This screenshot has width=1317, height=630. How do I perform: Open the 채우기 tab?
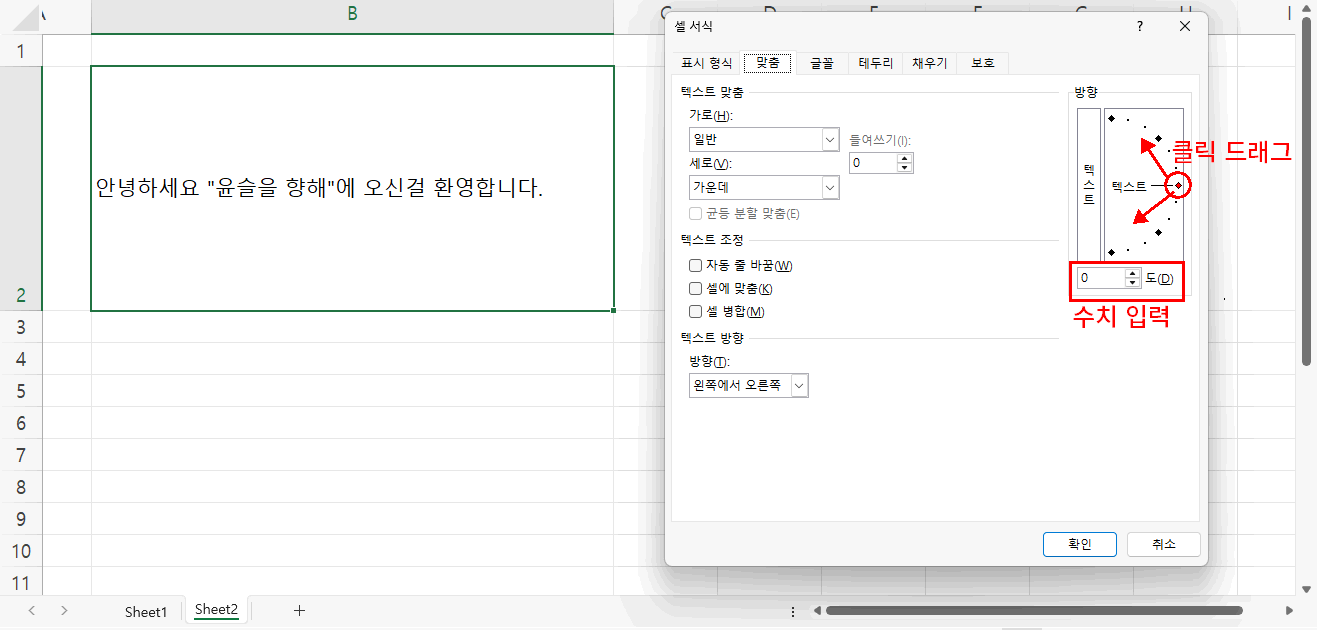click(x=929, y=63)
